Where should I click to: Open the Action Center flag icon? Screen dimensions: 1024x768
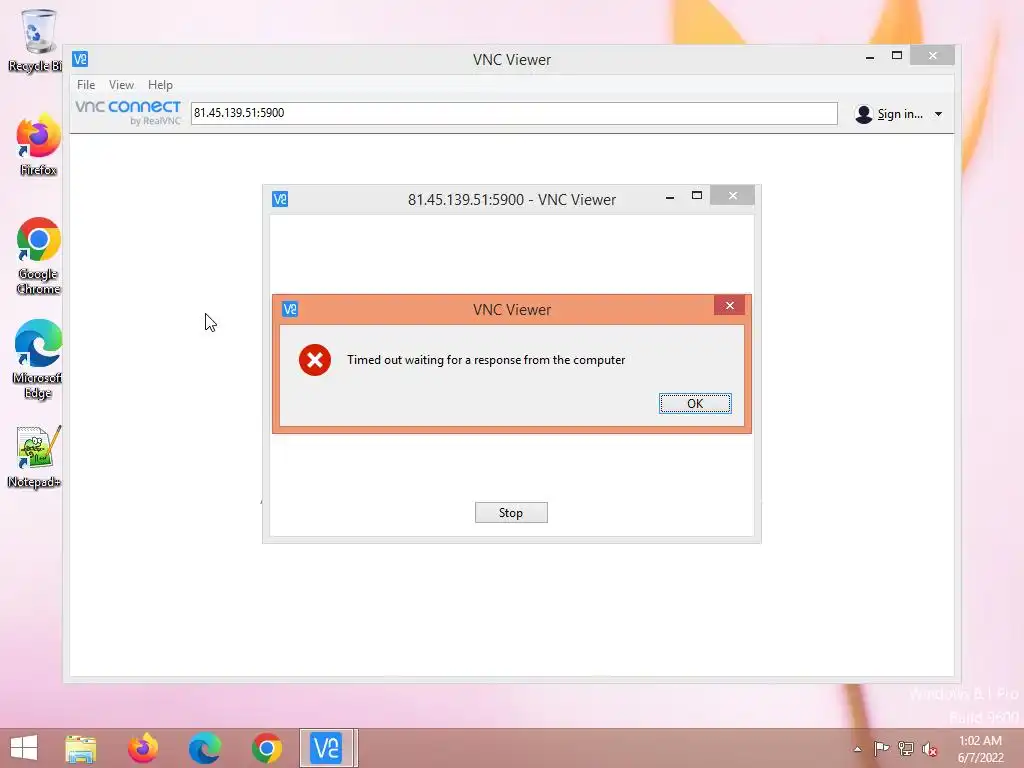tap(881, 749)
